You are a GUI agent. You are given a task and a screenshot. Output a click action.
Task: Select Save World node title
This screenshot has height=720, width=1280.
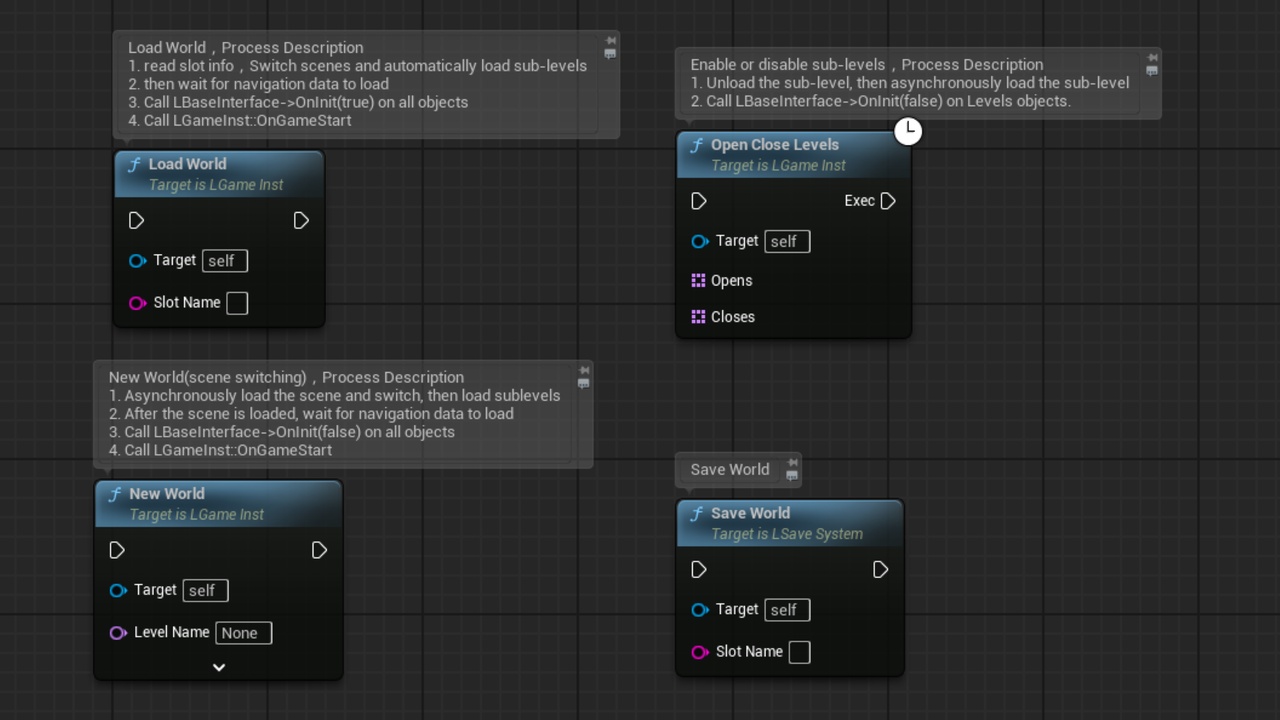(750, 513)
